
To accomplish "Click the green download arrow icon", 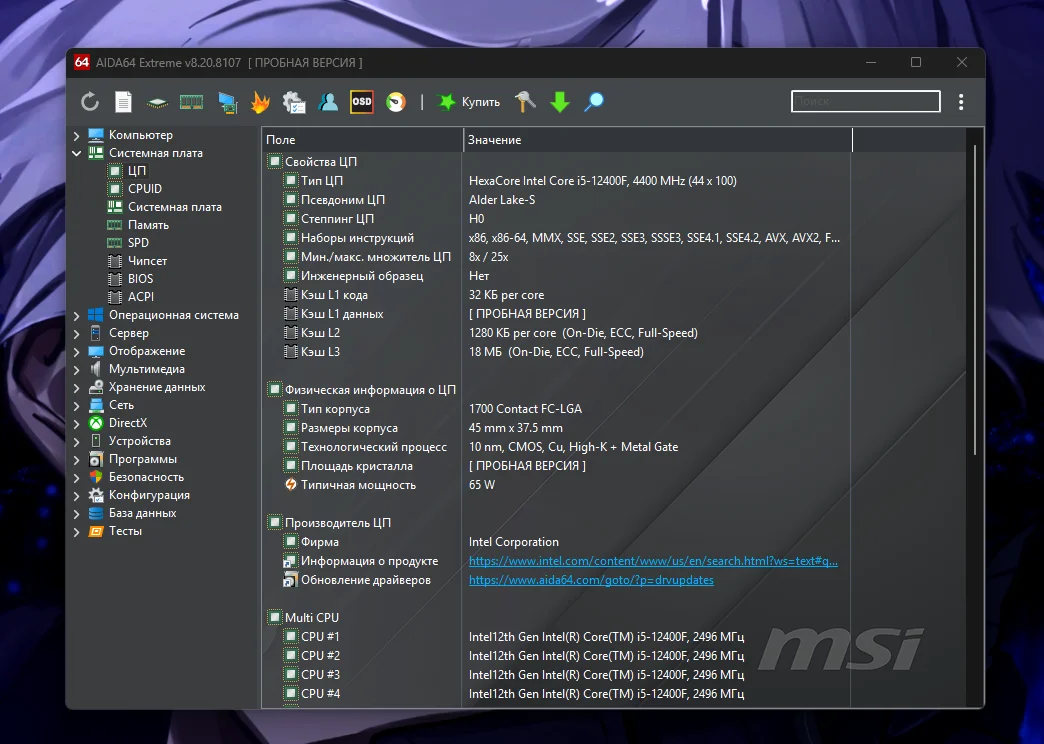I will (559, 102).
